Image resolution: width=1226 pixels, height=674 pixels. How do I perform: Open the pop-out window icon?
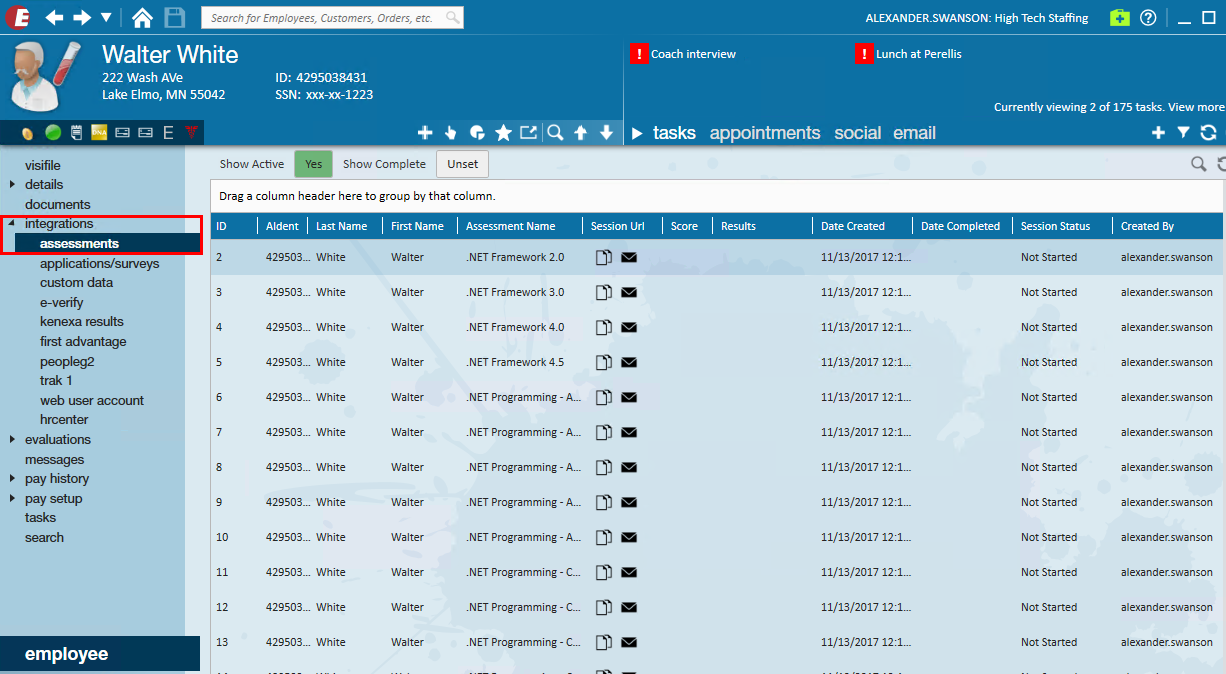pyautogui.click(x=528, y=132)
